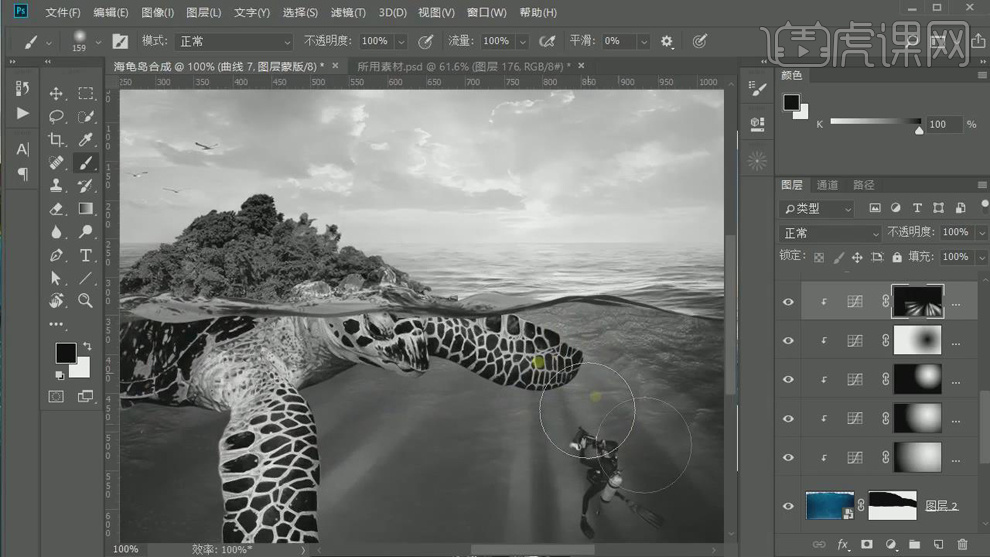The height and width of the screenshot is (557, 990).
Task: Open the brush 模式 blend mode dropdown
Action: [x=234, y=42]
